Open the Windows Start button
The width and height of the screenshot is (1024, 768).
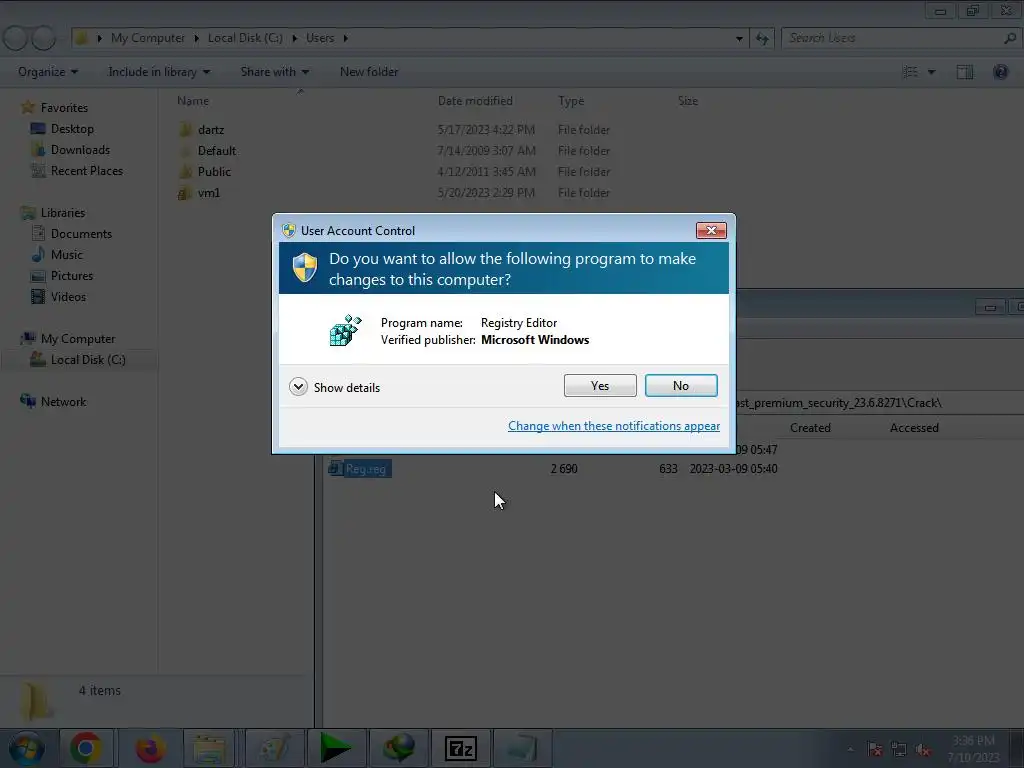coord(26,748)
